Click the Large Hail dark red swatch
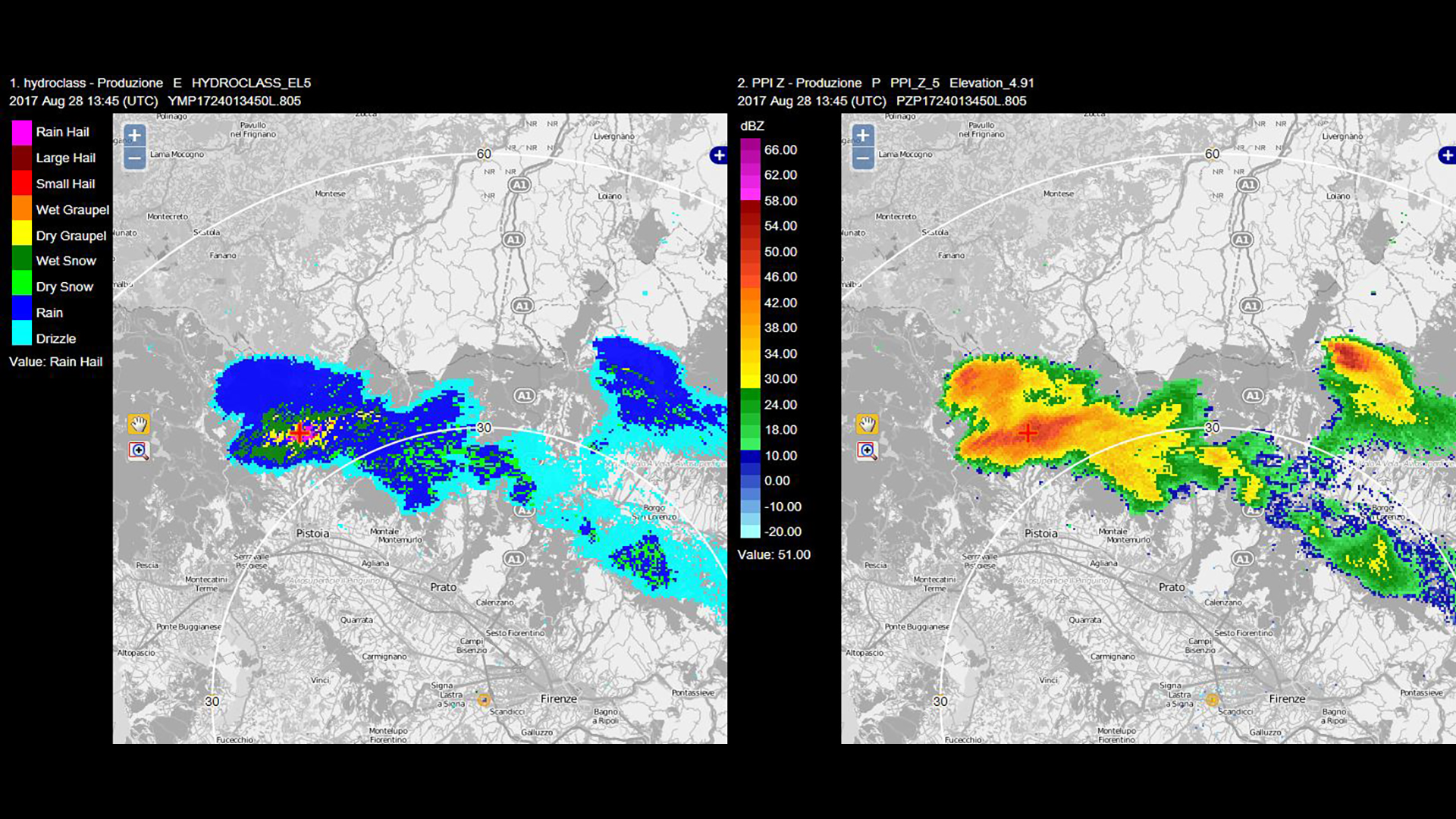 pos(22,158)
